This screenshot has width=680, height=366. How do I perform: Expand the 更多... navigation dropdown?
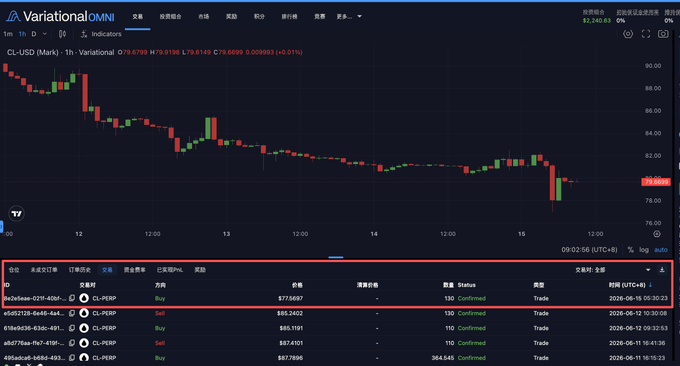(349, 16)
